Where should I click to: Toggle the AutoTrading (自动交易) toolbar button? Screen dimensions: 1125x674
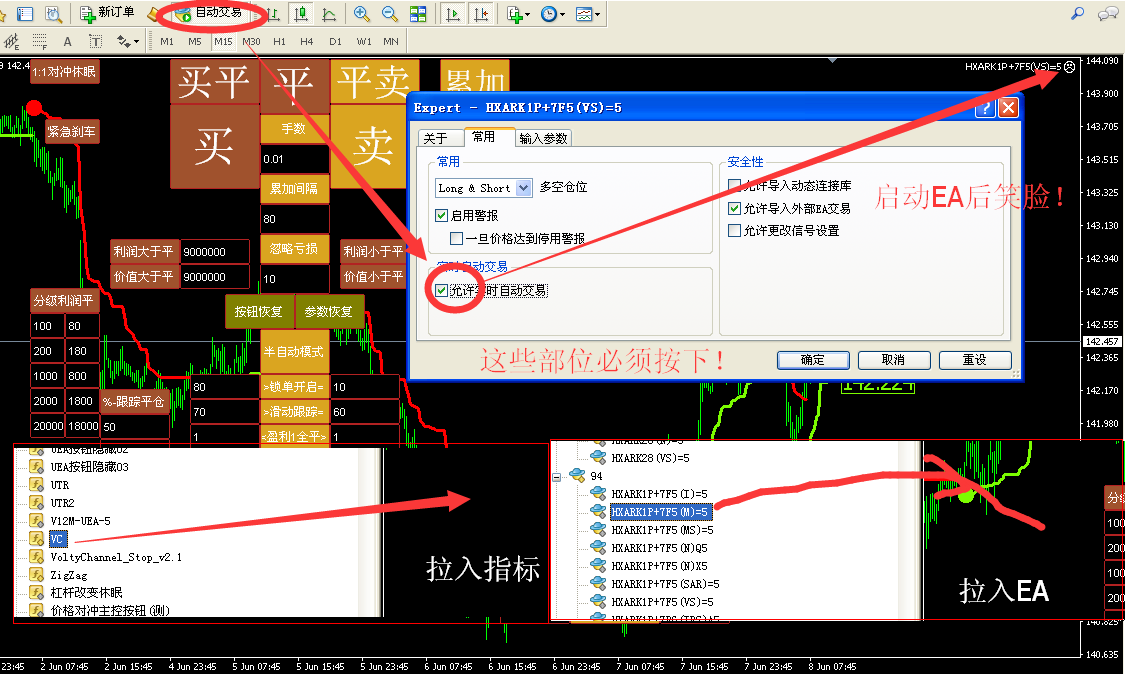(x=208, y=13)
